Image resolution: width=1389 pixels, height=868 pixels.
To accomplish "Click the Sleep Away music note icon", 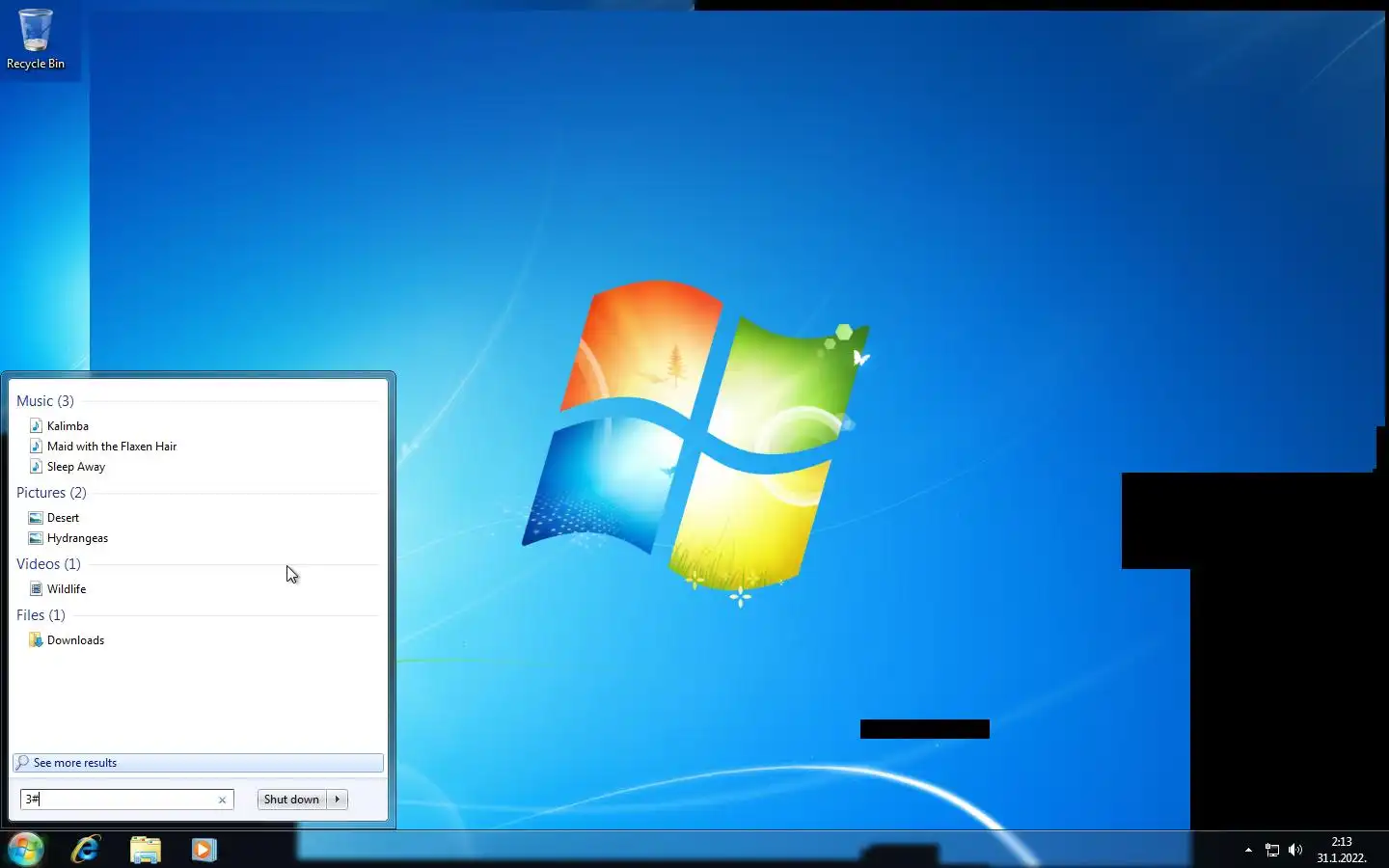I will 36,466.
